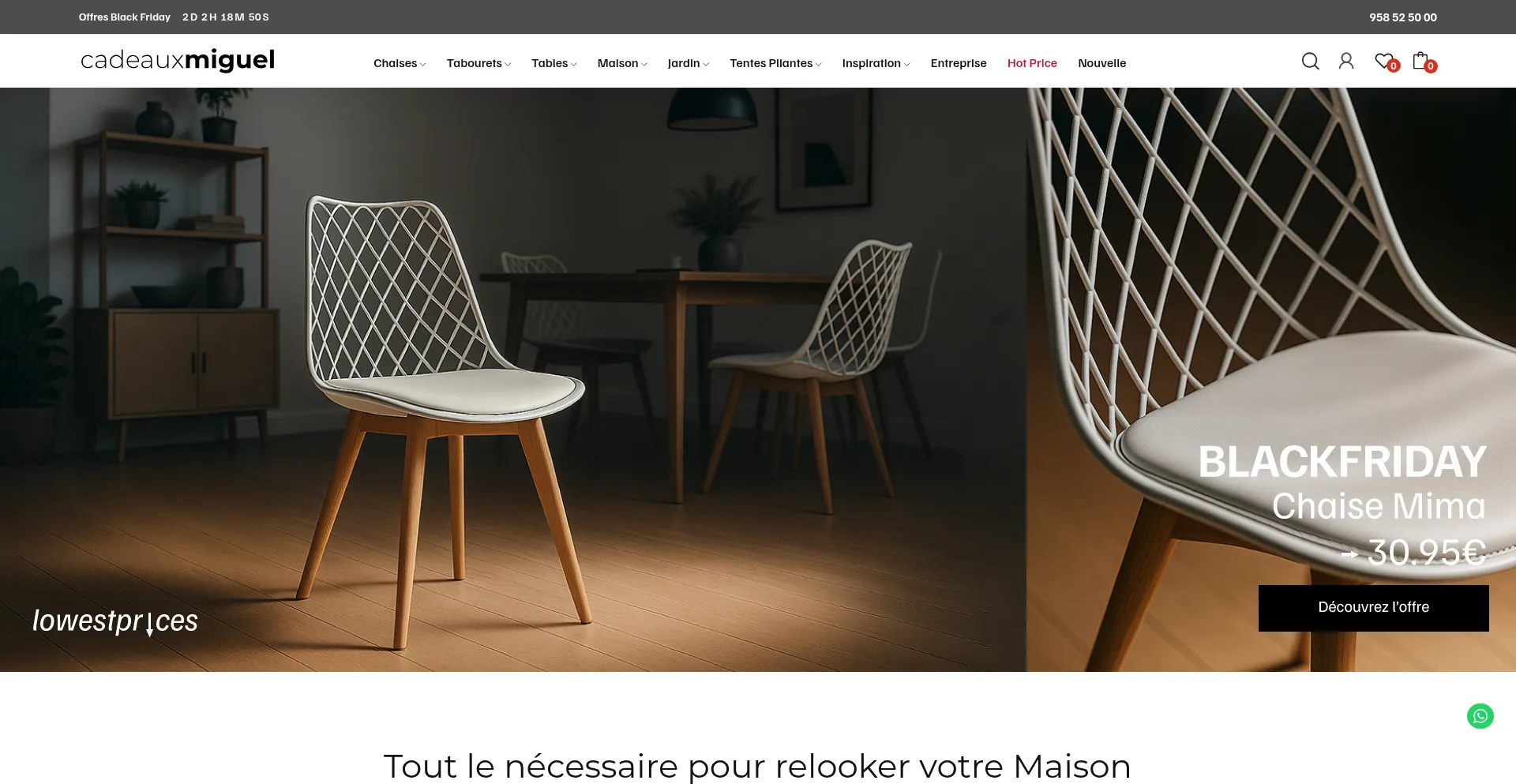The height and width of the screenshot is (784, 1516).
Task: Click the lowestprices logo on banner
Action: pos(115,621)
